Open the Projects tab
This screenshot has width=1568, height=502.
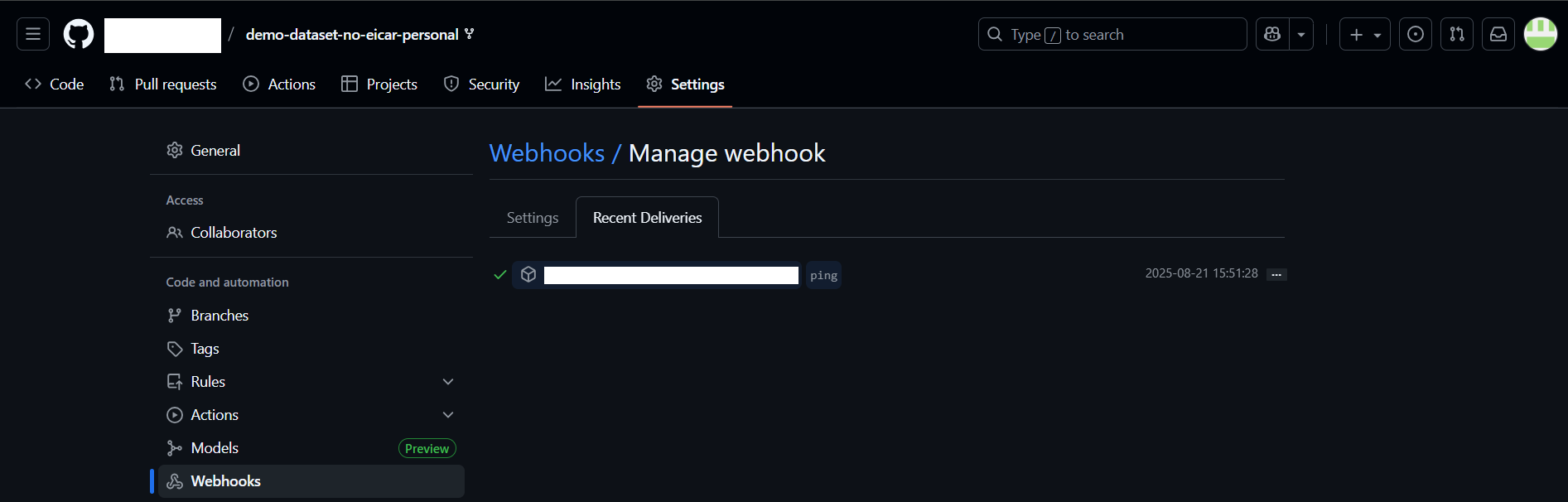(379, 84)
